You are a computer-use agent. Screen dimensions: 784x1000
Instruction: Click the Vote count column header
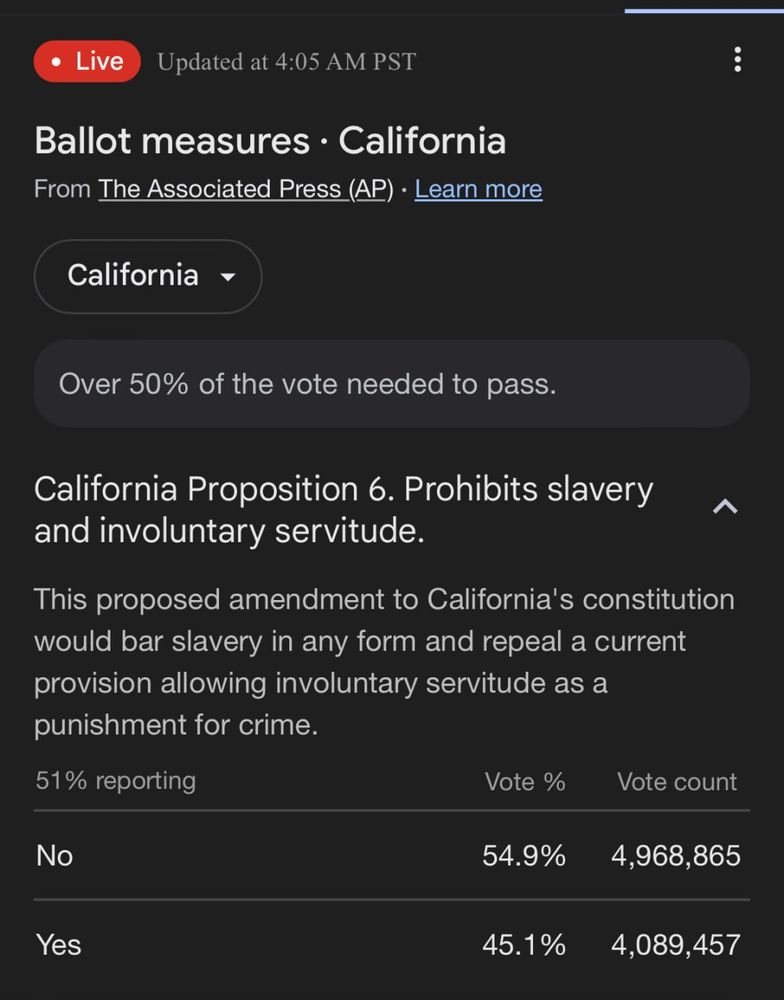pyautogui.click(x=677, y=782)
